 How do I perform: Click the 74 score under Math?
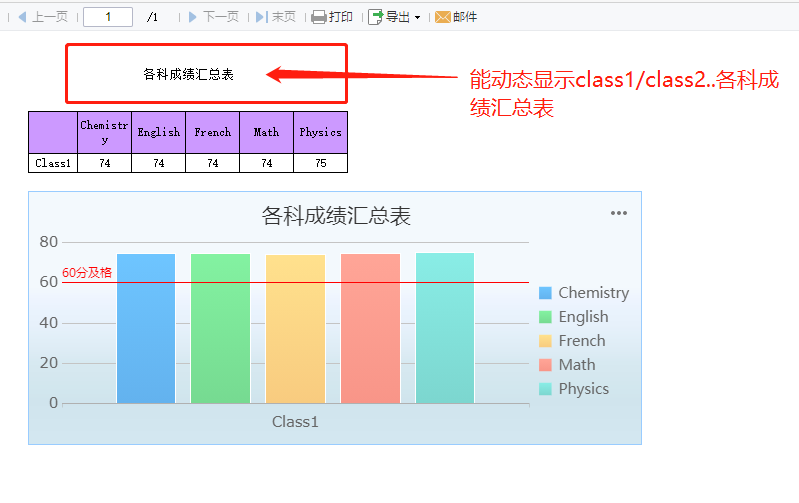(267, 163)
